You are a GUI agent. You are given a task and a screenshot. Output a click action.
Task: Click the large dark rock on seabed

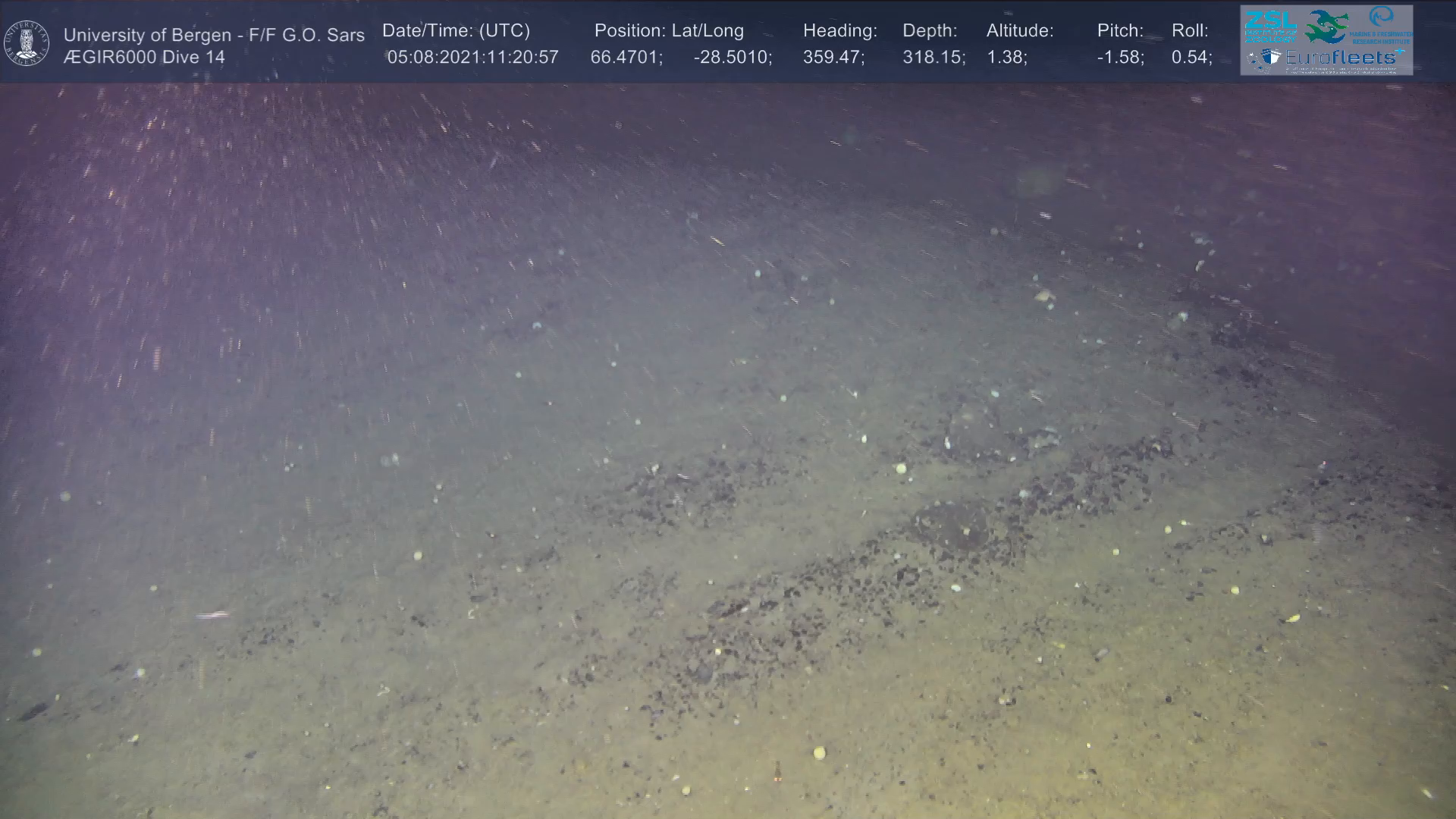click(949, 525)
